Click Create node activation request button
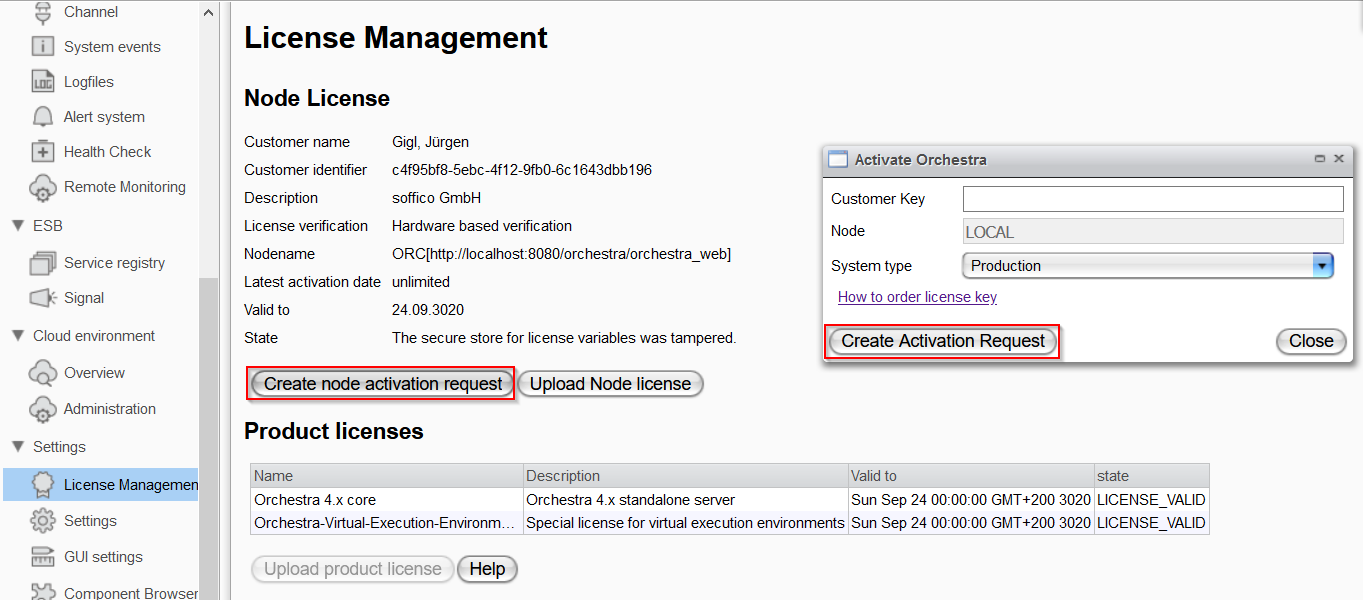The width and height of the screenshot is (1363, 600). pos(383,384)
